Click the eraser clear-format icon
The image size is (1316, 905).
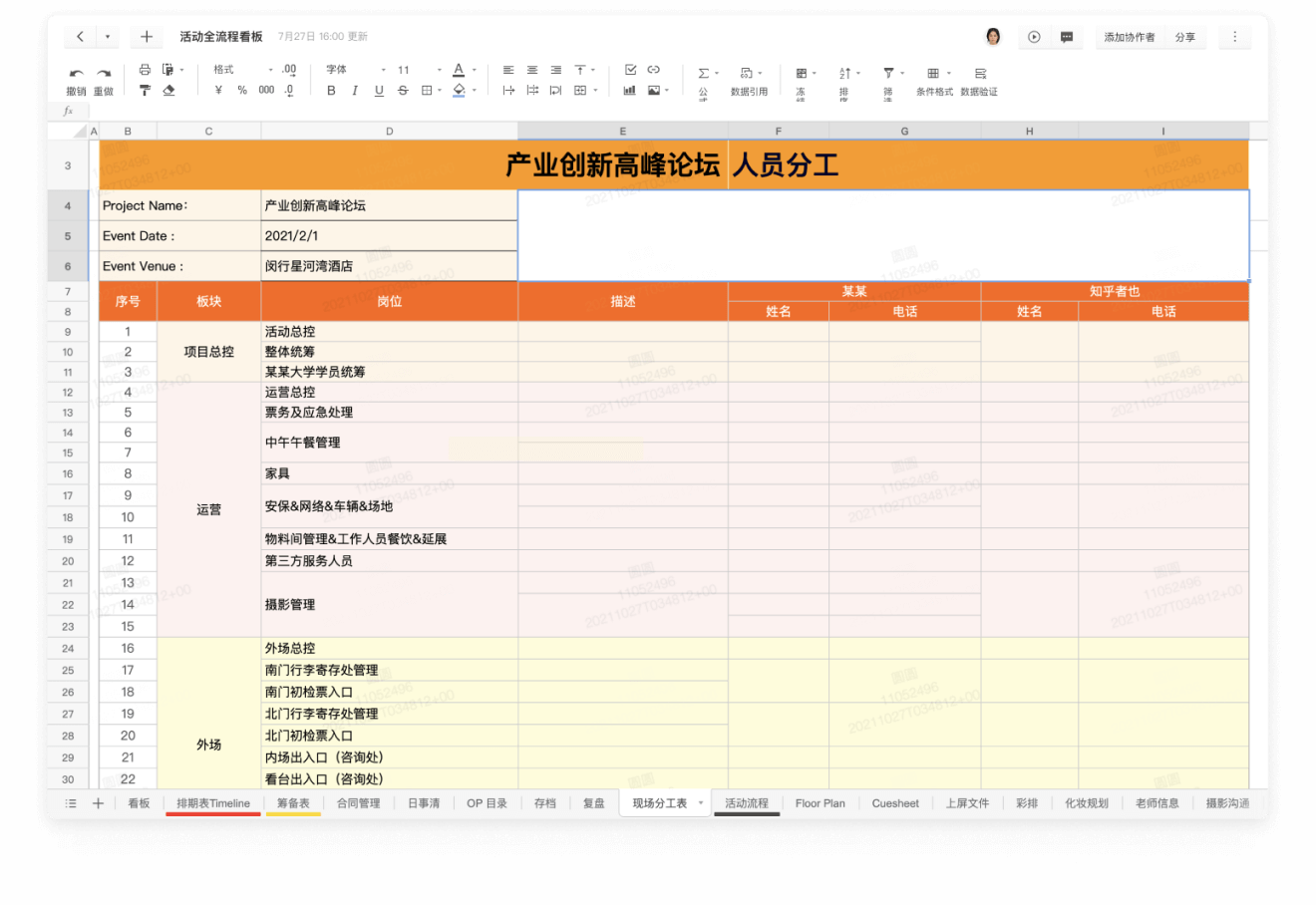(168, 90)
